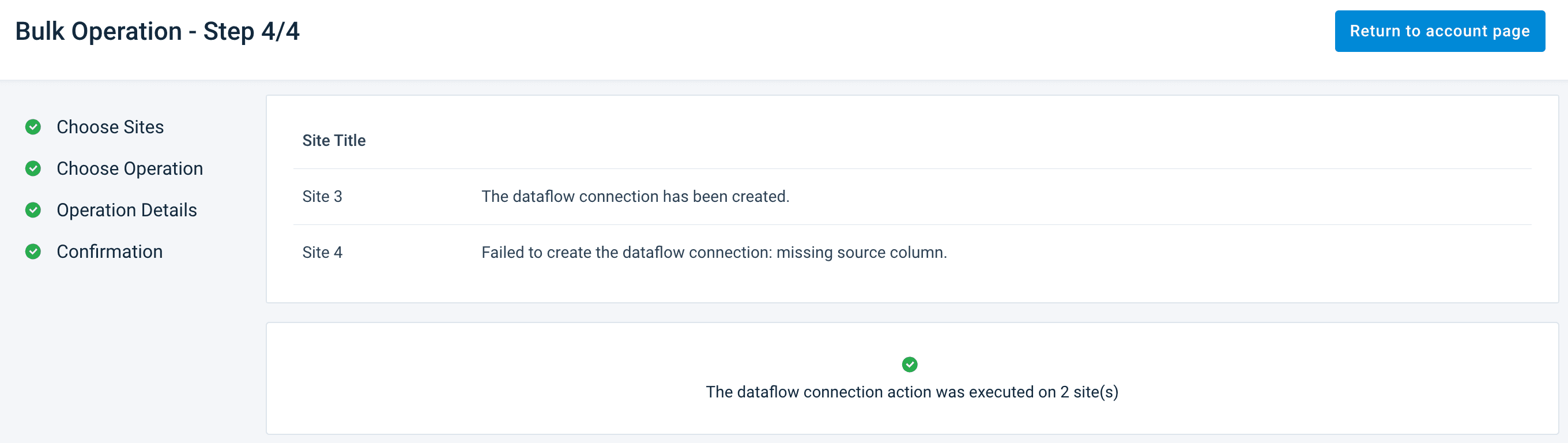Viewport: 1568px width, 443px height.
Task: Click the Return to account page button
Action: (x=1439, y=31)
